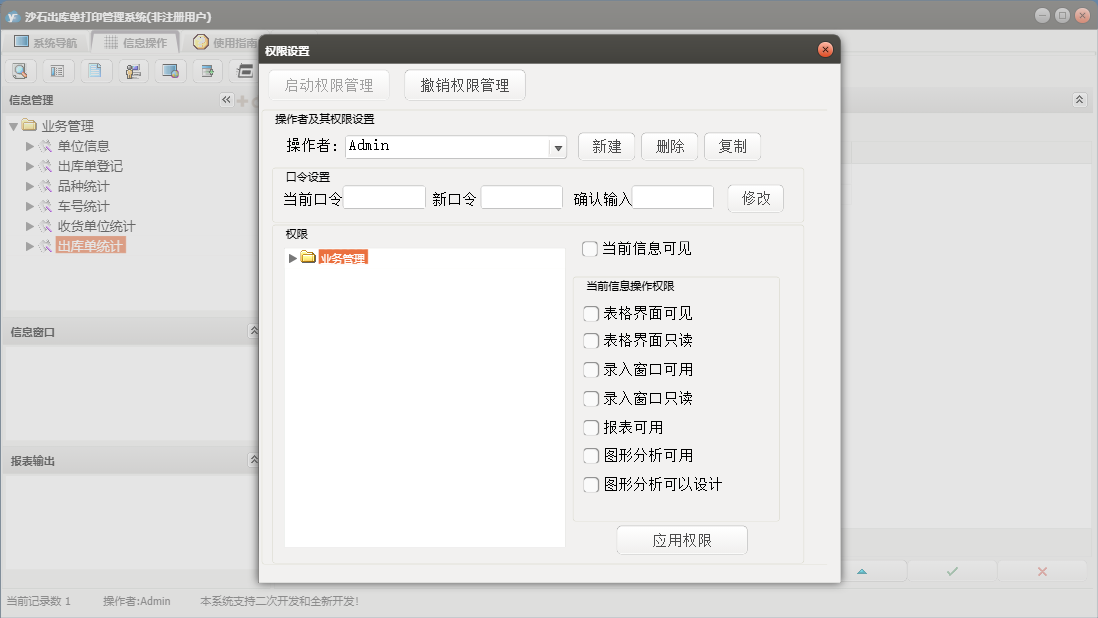Click the 报表输出 panel header
1098x618 pixels.
click(130, 461)
